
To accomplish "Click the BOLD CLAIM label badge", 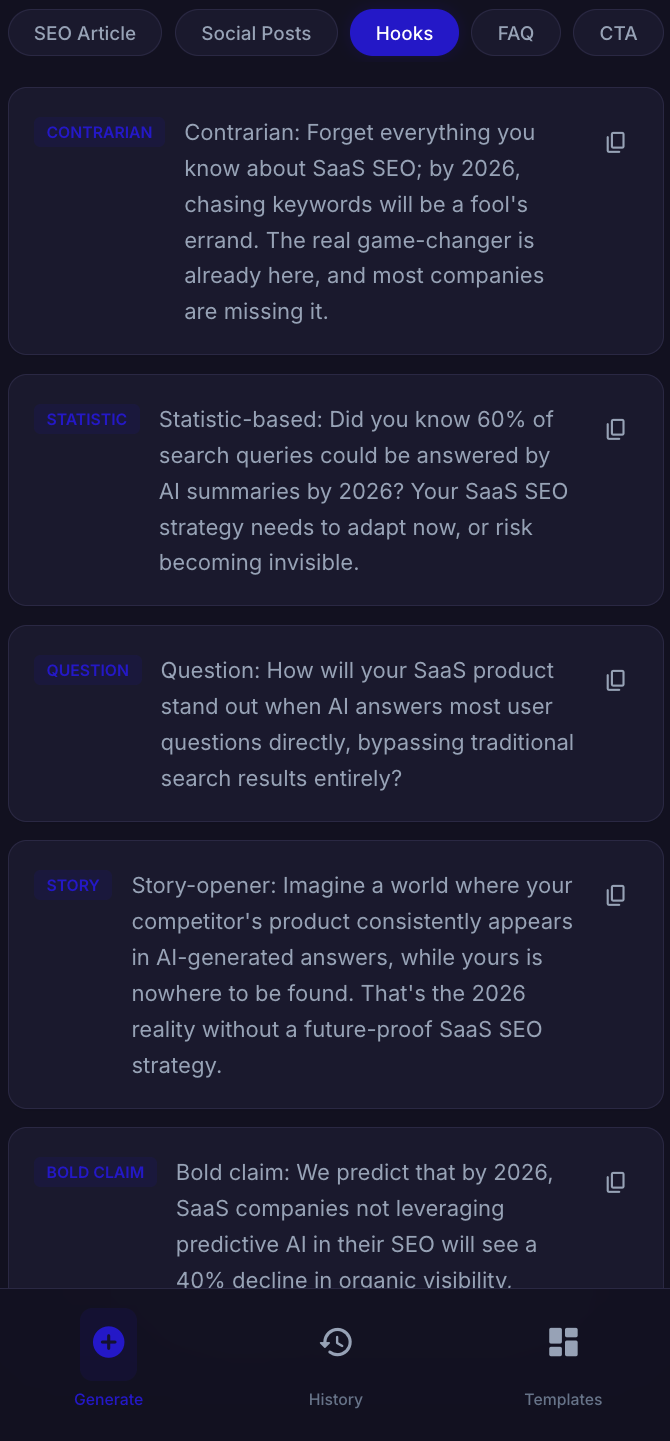I will coord(95,1172).
